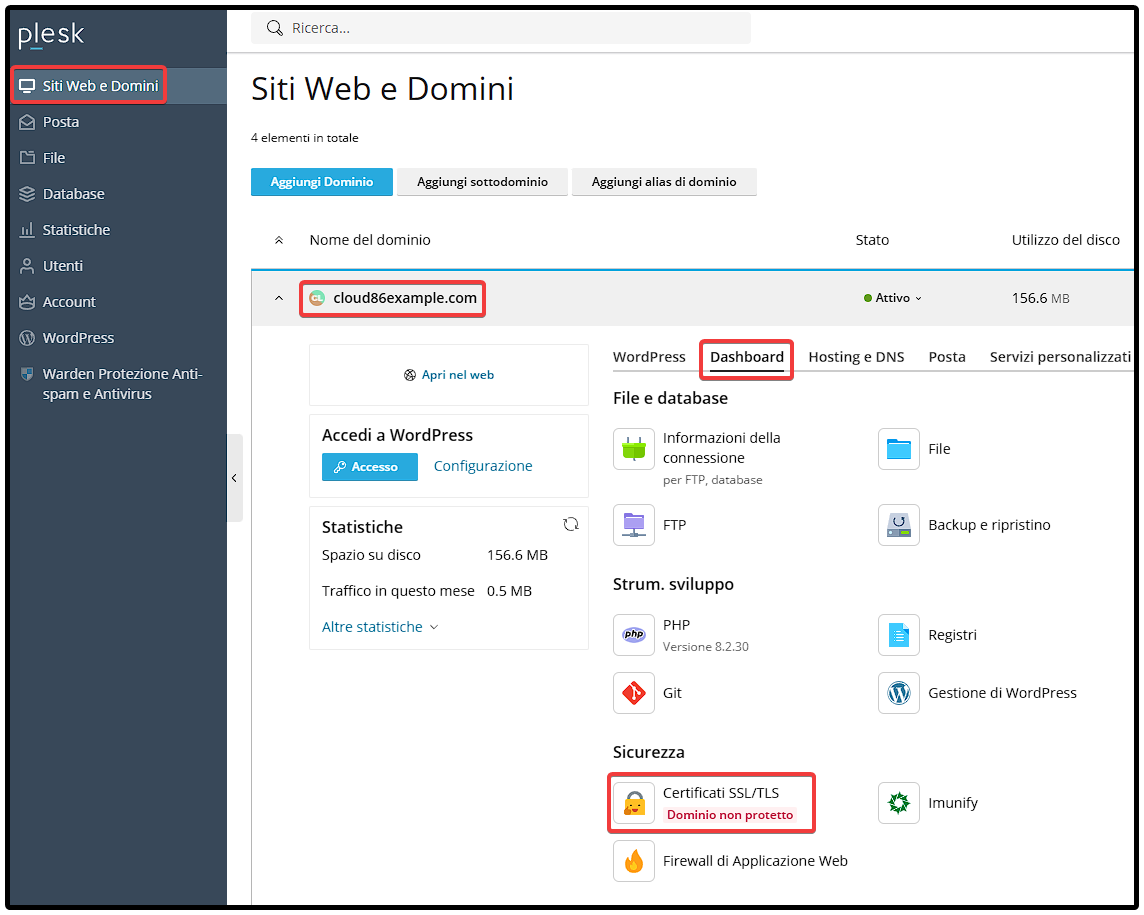Image resolution: width=1144 pixels, height=915 pixels.
Task: Click the Warden shield icon in sidebar
Action: 27,374
